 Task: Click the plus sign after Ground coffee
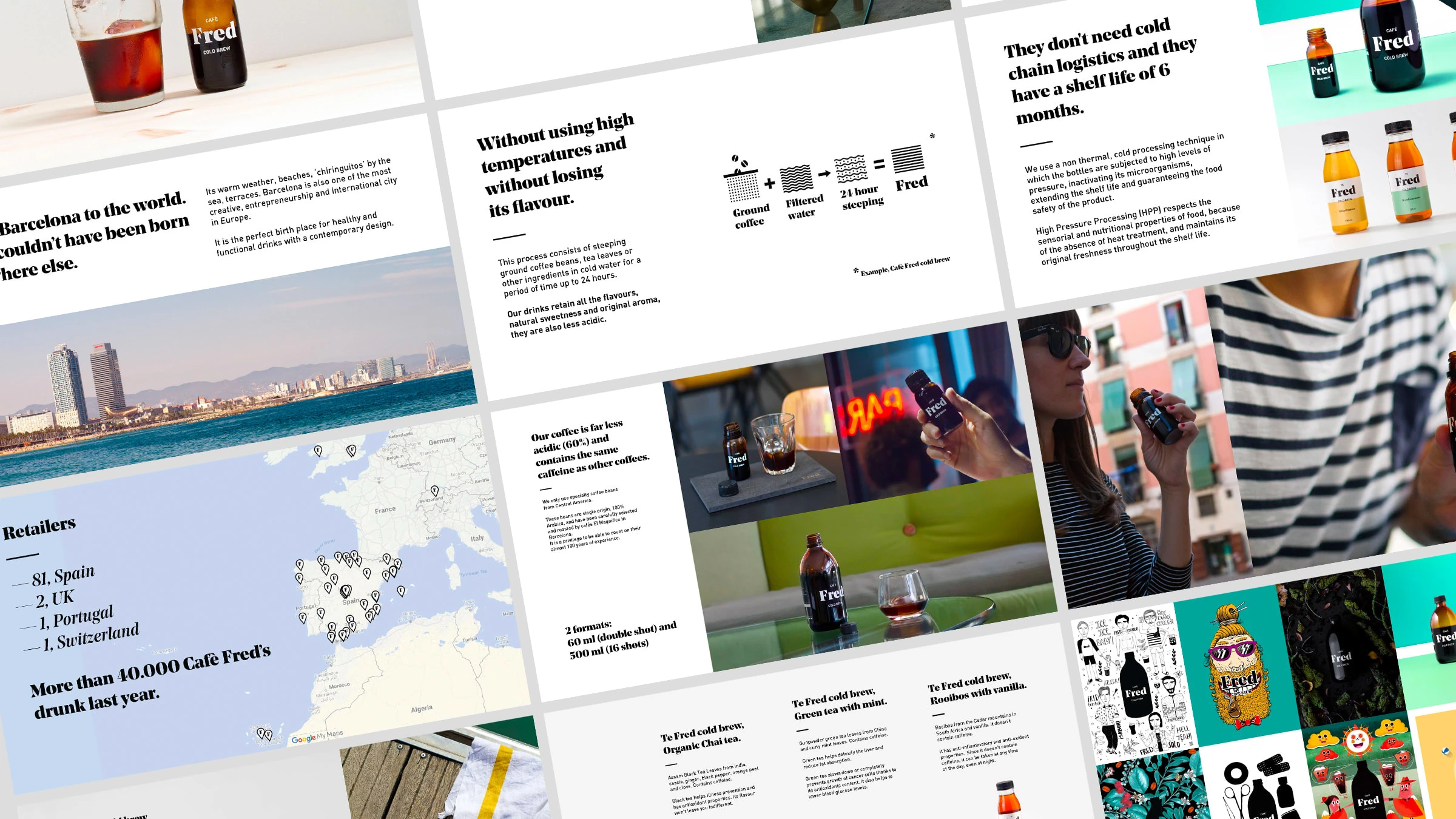pos(769,183)
